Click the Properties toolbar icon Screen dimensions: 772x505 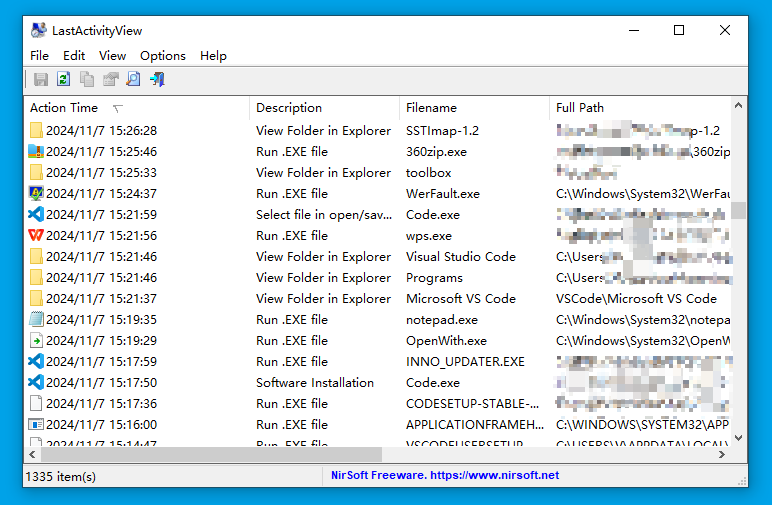110,79
